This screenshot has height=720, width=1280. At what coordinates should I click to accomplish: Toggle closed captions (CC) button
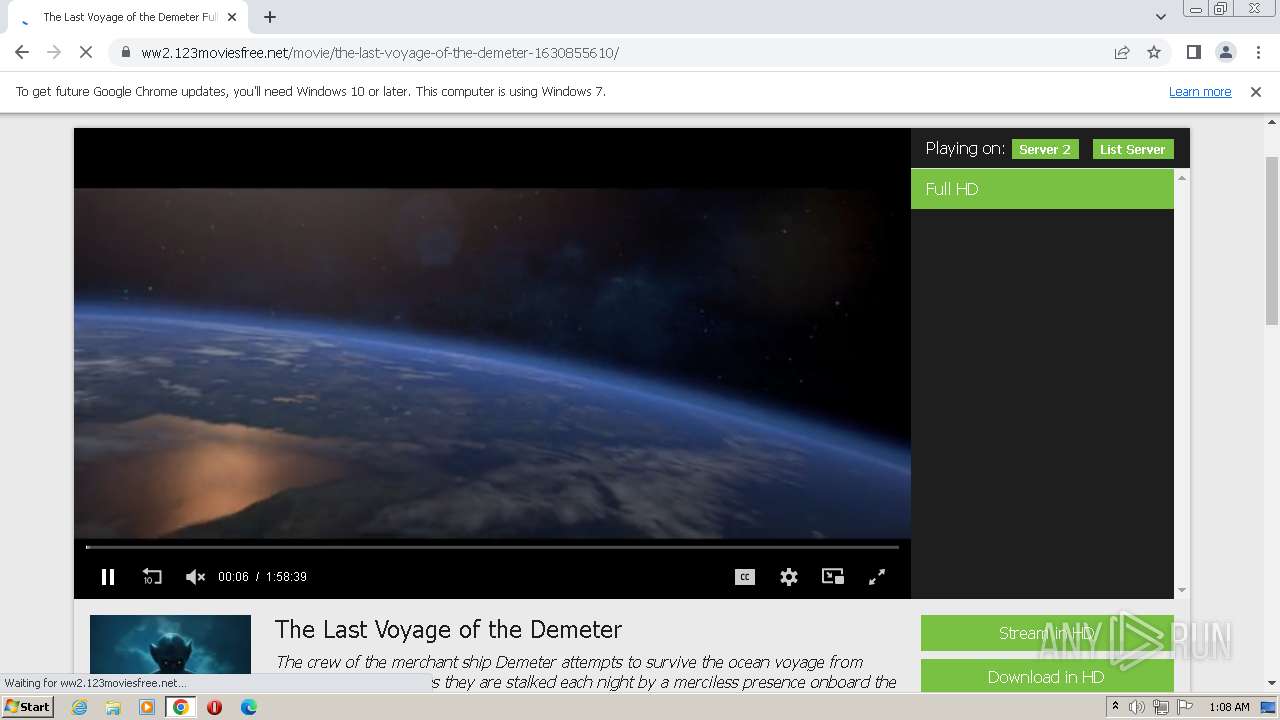tap(745, 577)
